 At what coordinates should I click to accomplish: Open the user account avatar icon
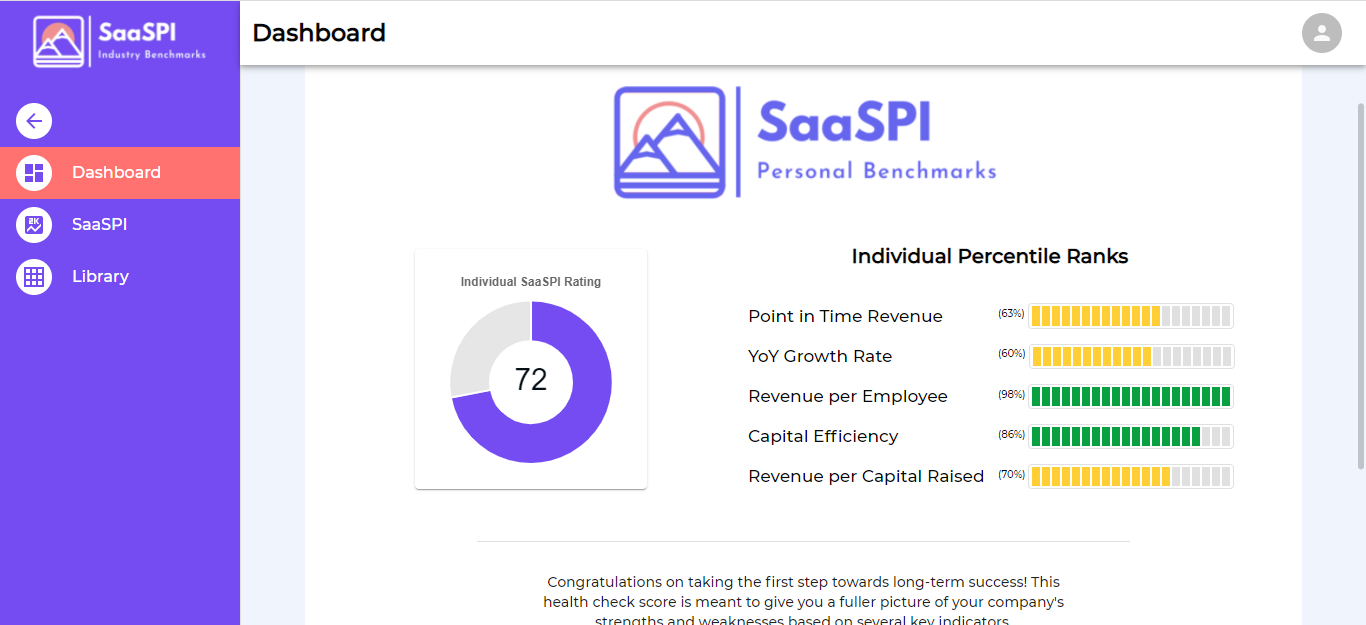coord(1321,33)
